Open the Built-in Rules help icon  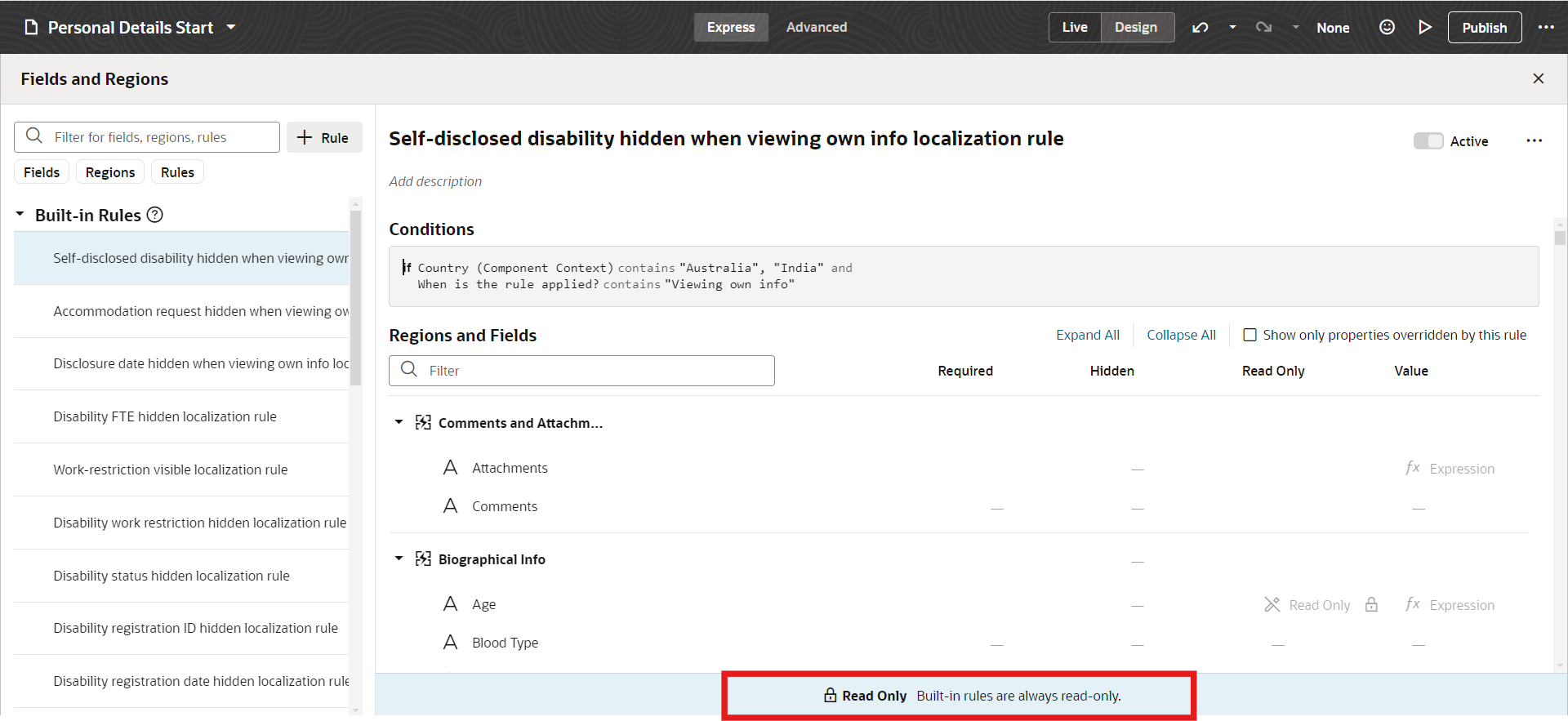click(x=154, y=215)
